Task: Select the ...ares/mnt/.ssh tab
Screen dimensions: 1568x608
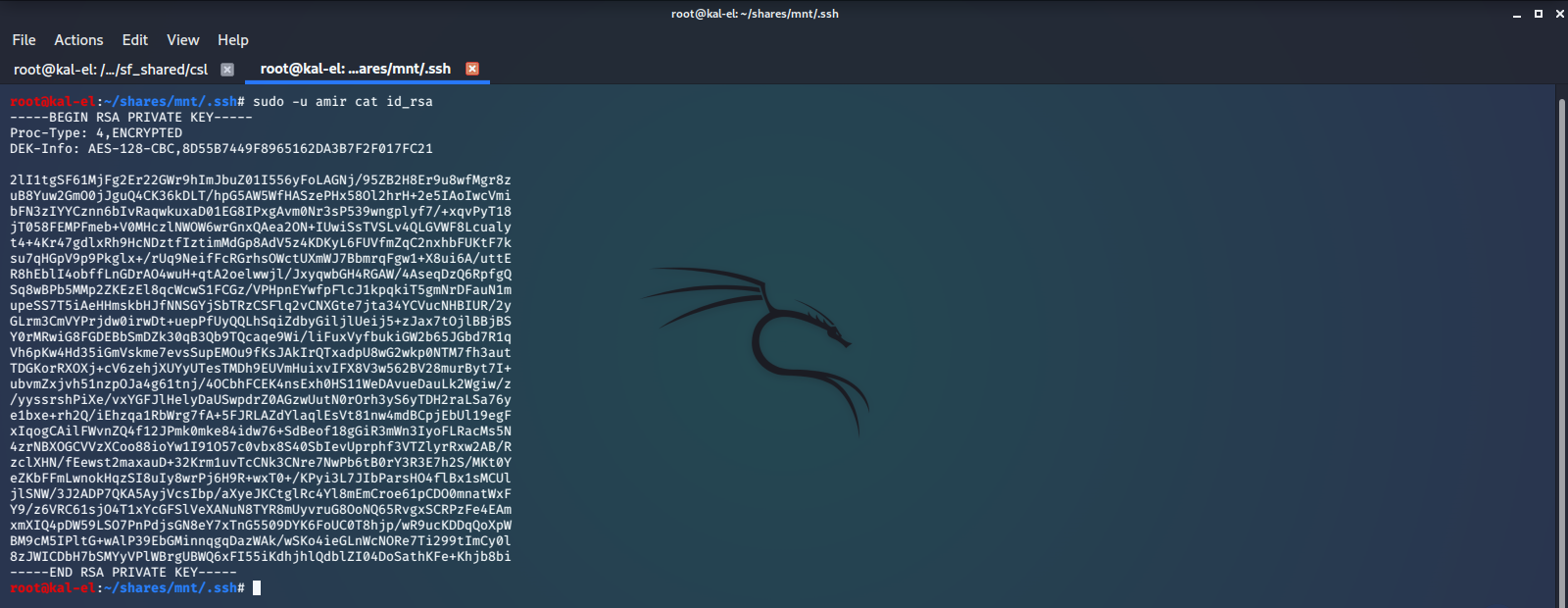Action: pos(356,69)
